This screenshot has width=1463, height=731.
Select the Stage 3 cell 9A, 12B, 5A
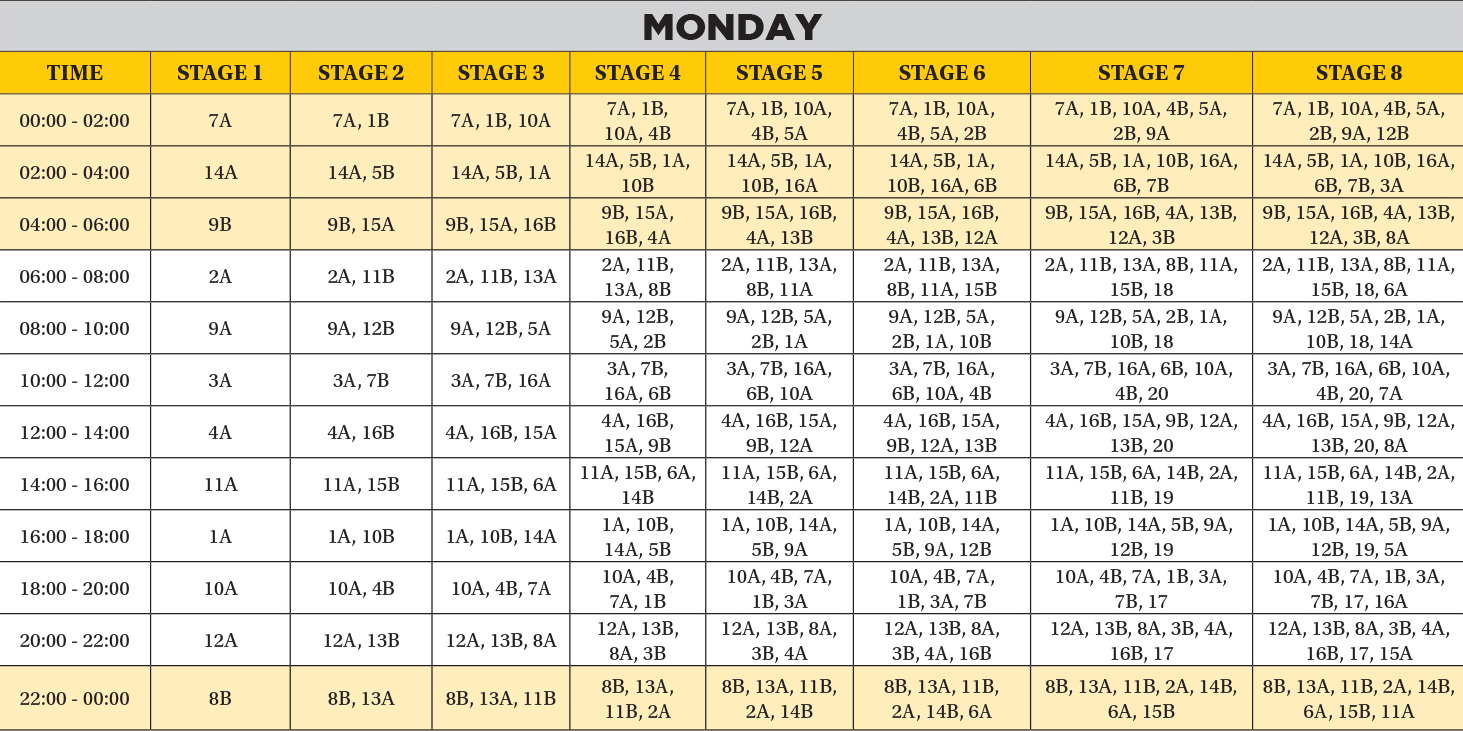[501, 329]
